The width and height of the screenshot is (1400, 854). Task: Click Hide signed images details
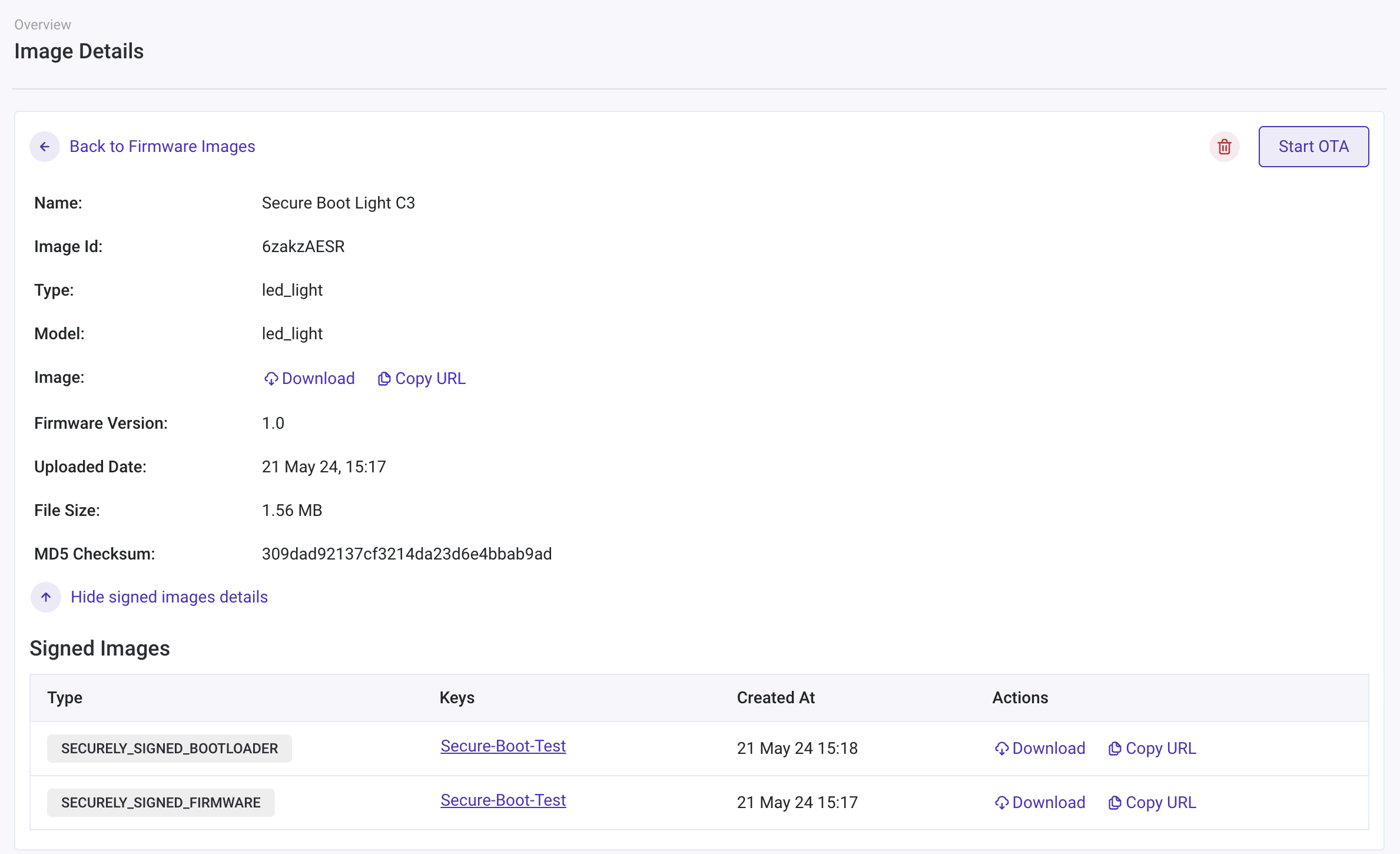(169, 597)
